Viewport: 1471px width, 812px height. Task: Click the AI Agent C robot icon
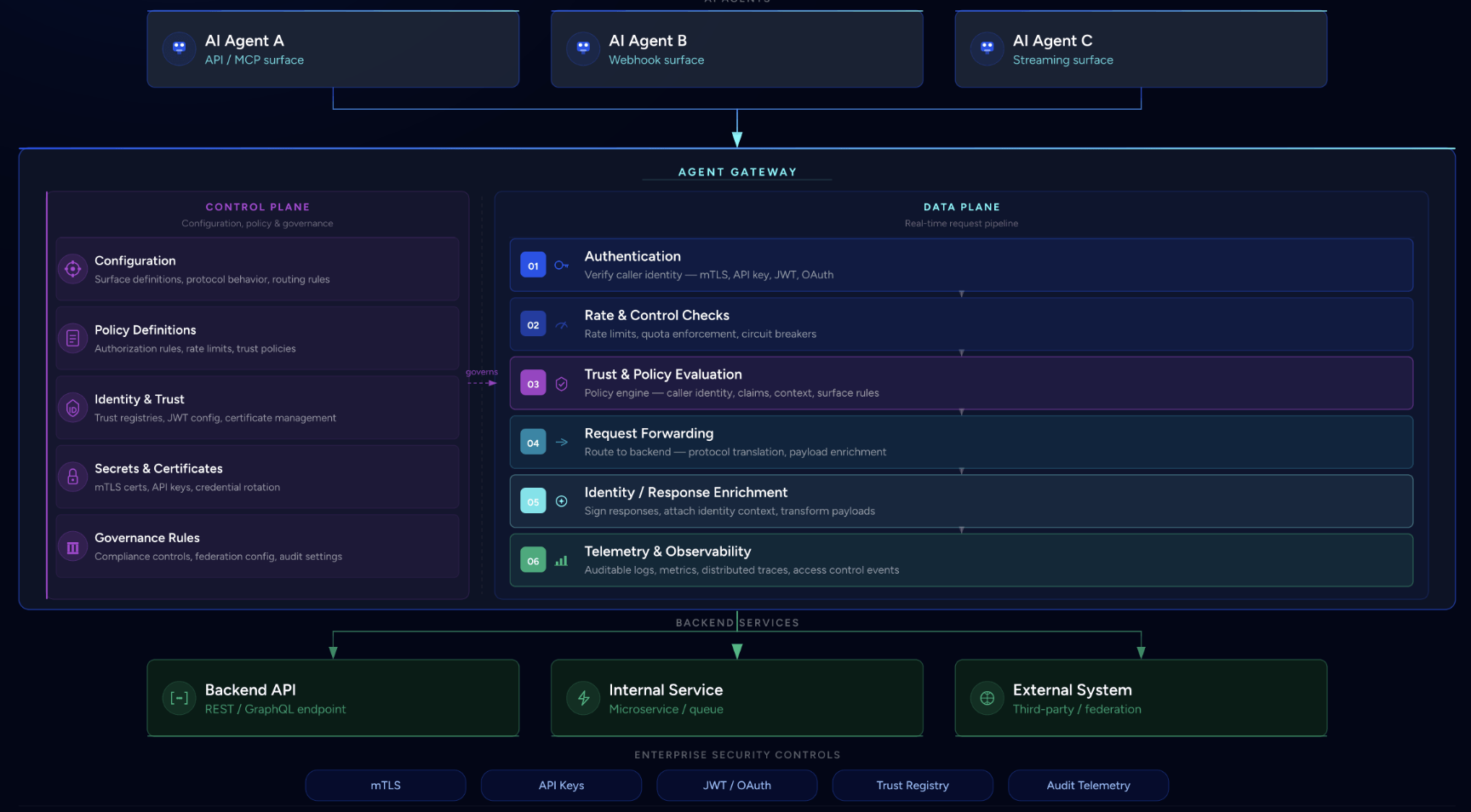987,48
